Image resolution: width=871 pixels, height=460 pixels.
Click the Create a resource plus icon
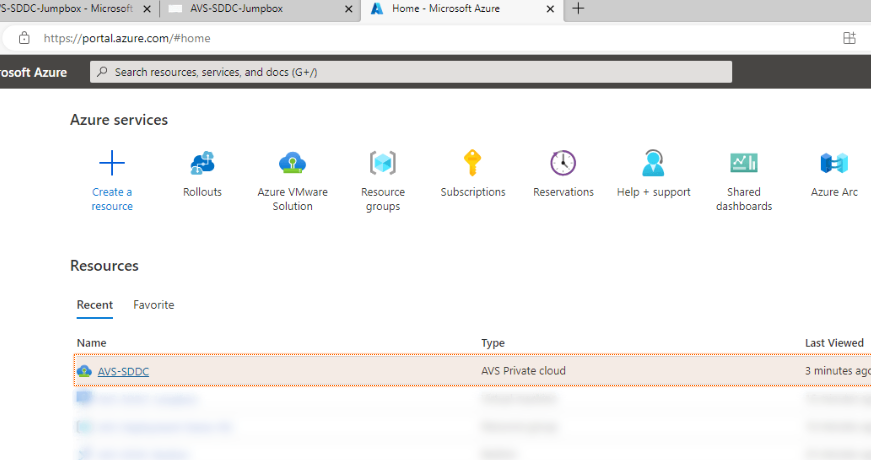tap(112, 163)
